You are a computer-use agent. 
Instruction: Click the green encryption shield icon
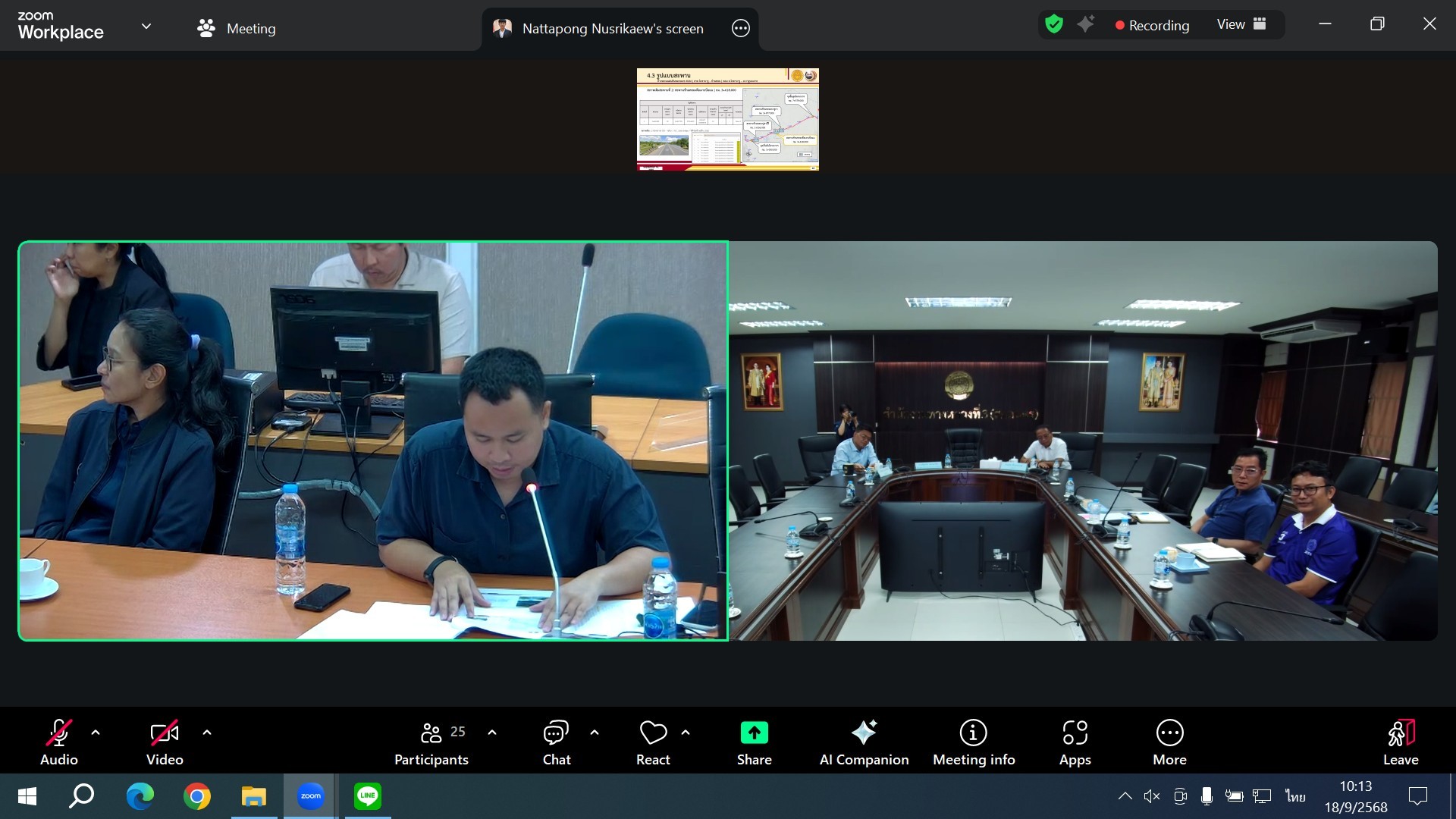click(1054, 25)
